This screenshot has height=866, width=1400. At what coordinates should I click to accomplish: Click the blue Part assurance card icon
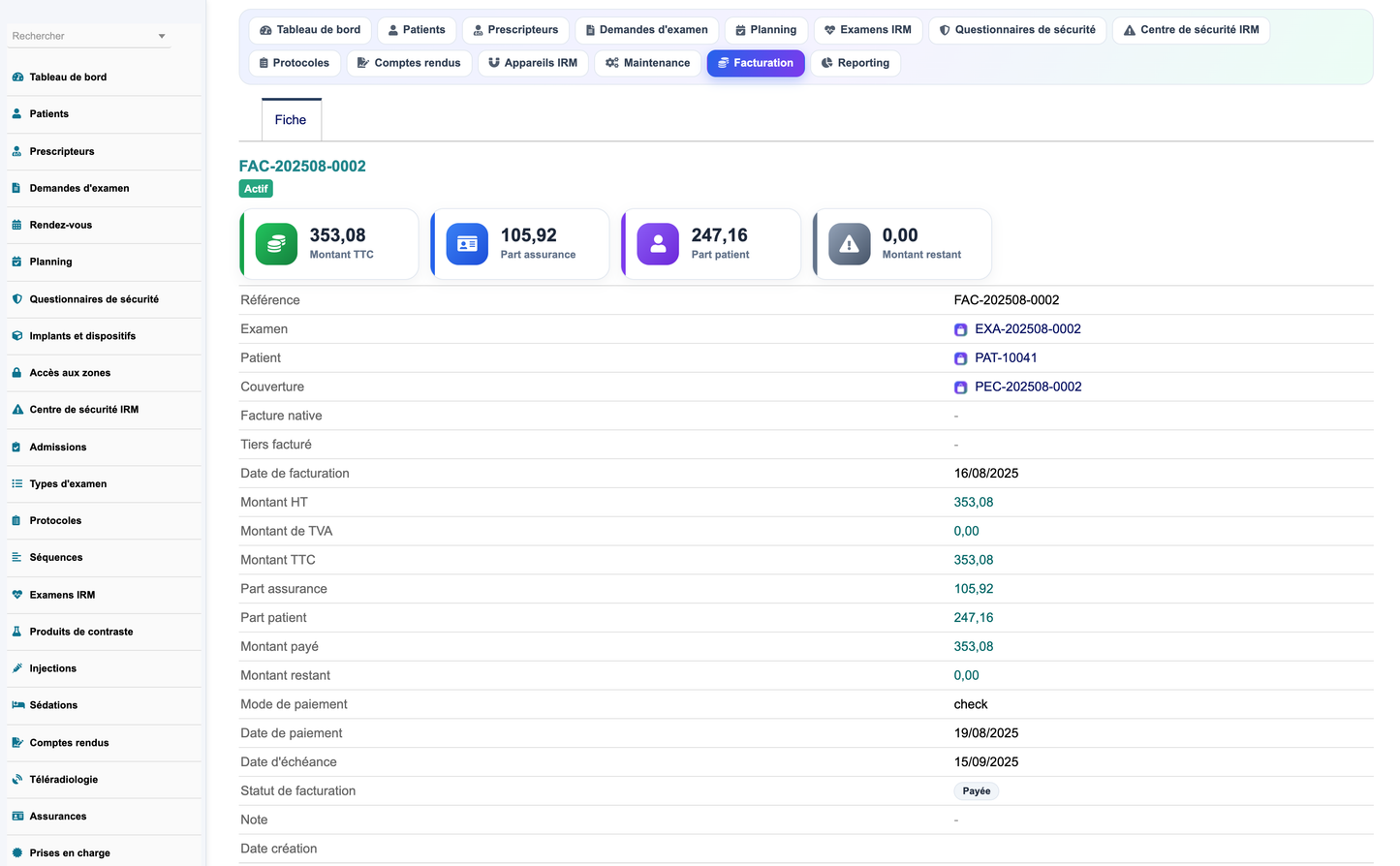point(467,244)
